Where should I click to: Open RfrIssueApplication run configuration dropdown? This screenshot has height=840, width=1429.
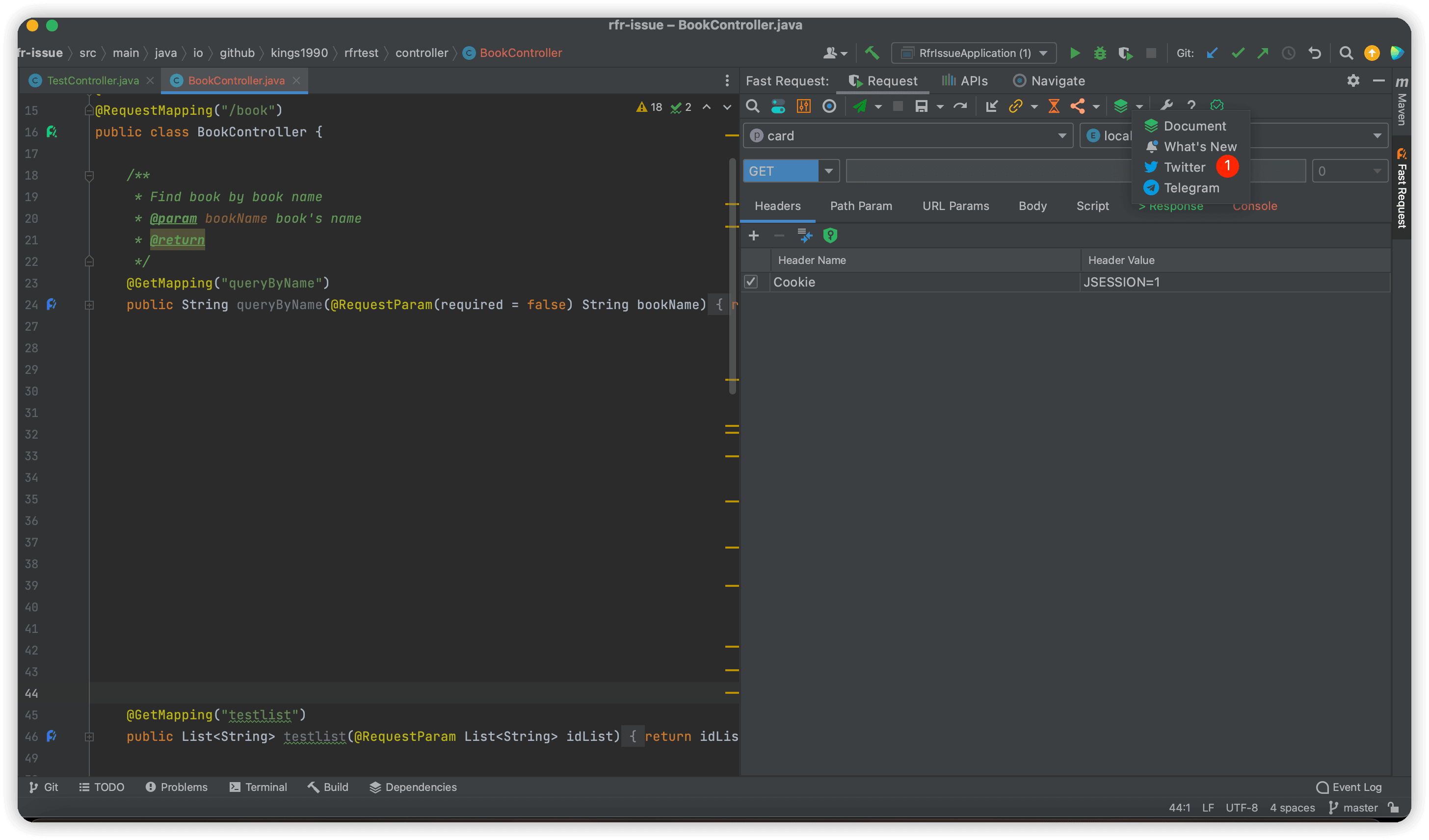(x=1043, y=53)
